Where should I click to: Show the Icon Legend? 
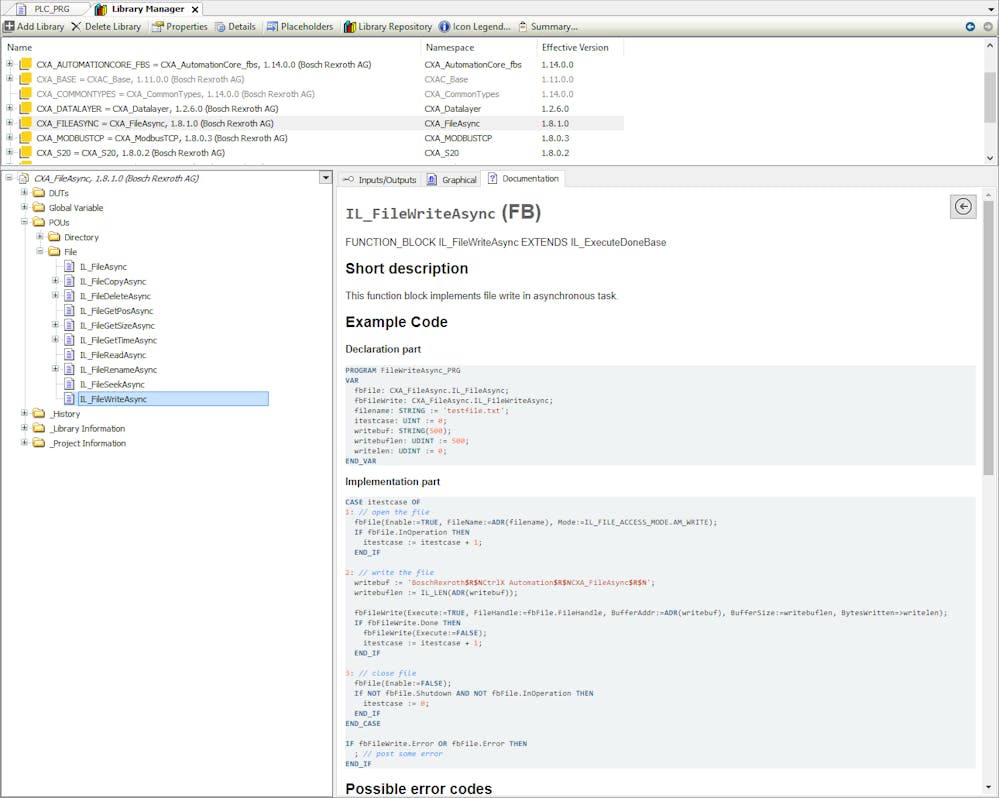pos(444,27)
